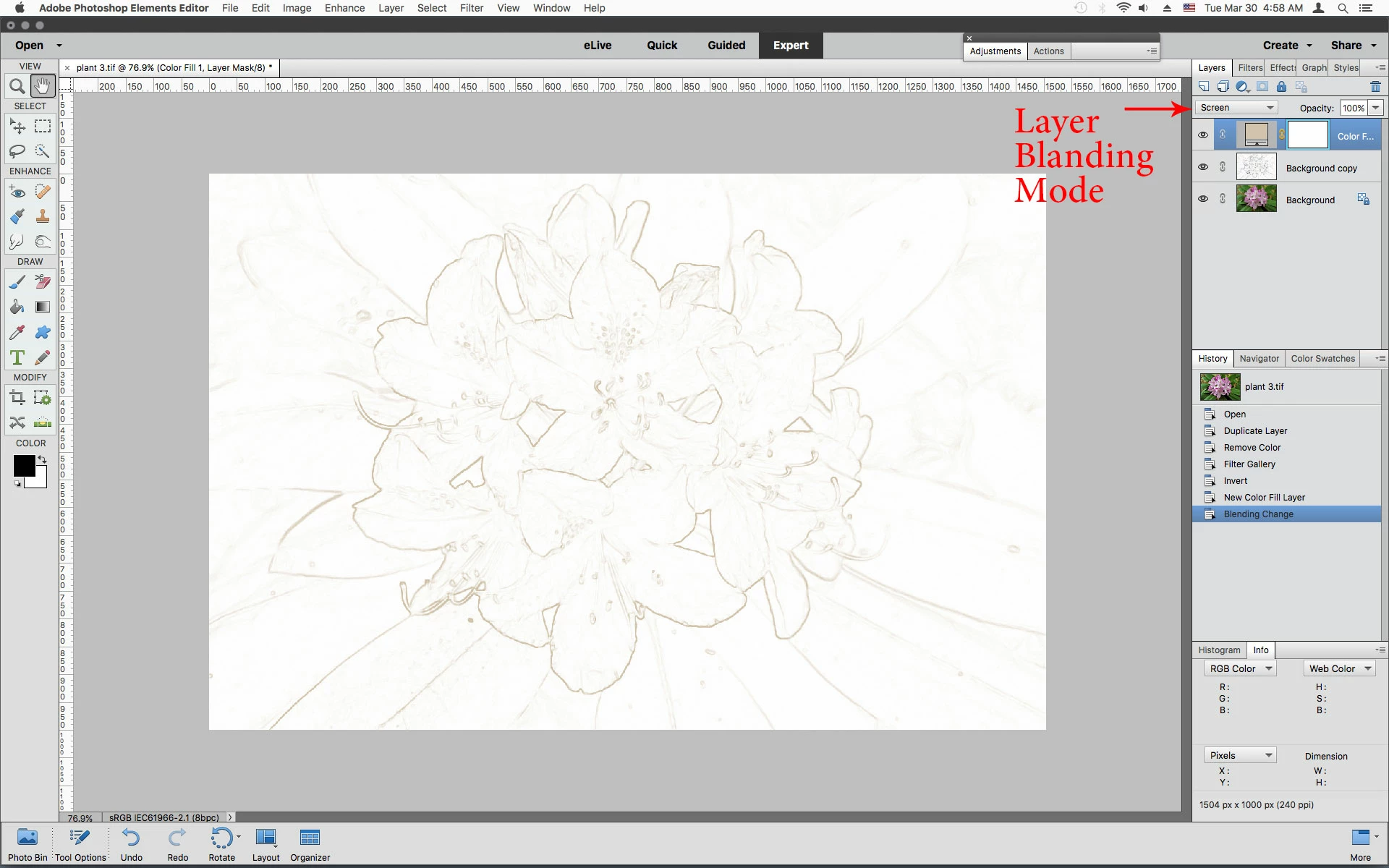This screenshot has height=868, width=1389.
Task: Open the Pixels units dropdown
Action: click(x=1240, y=756)
